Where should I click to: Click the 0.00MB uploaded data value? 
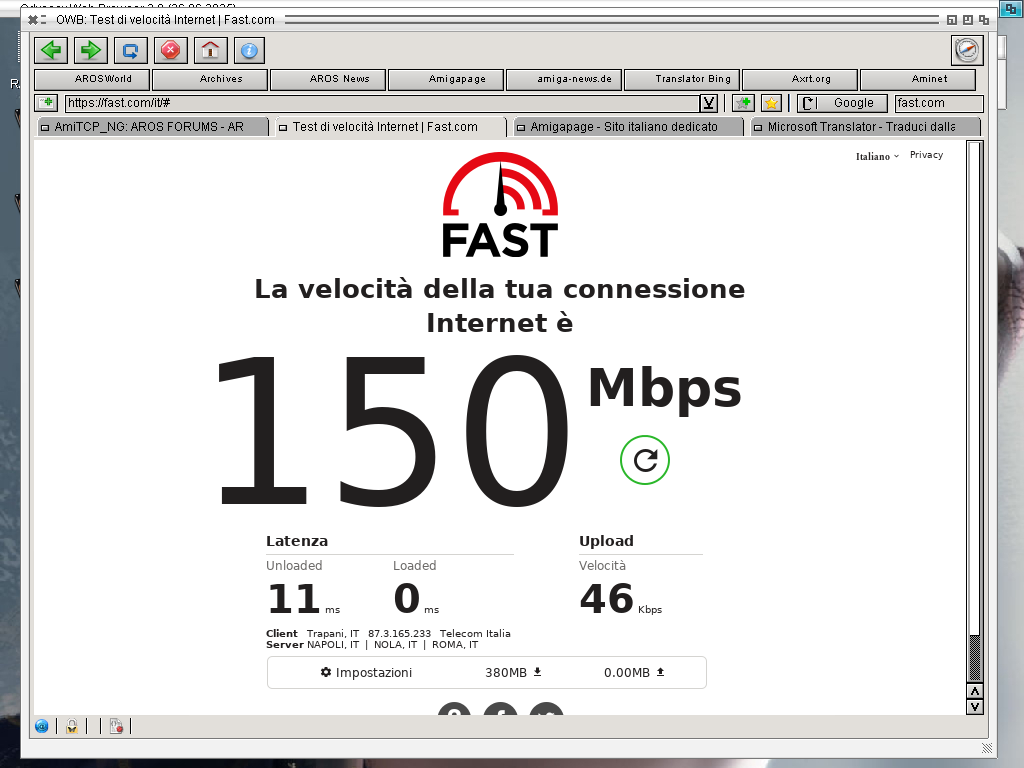(627, 673)
